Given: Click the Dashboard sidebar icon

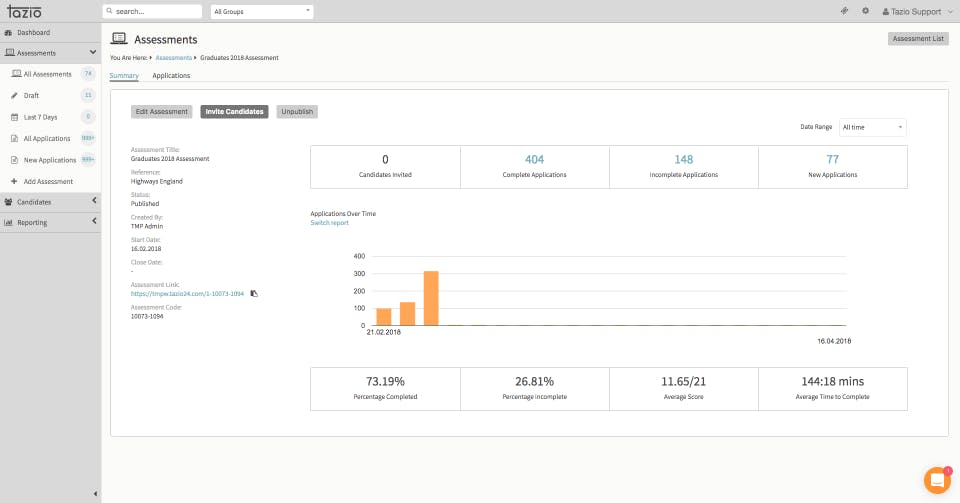Looking at the screenshot, I should coord(9,32).
